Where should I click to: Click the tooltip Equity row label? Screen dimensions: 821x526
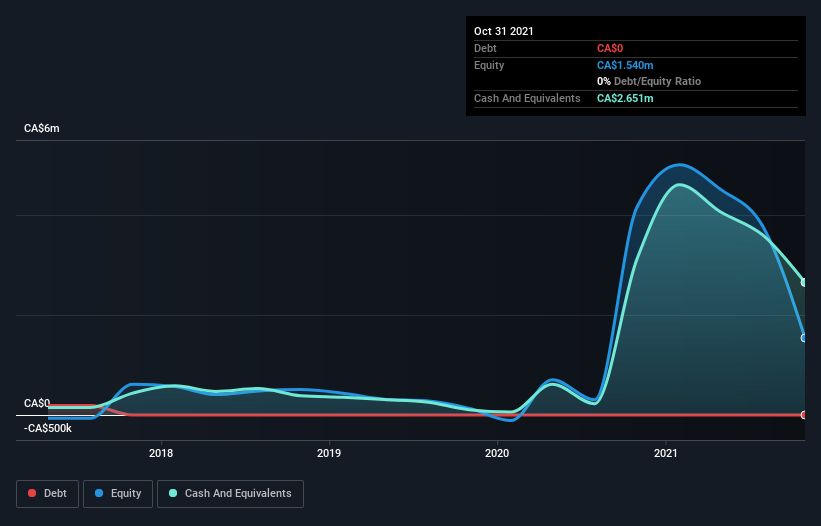[x=489, y=65]
